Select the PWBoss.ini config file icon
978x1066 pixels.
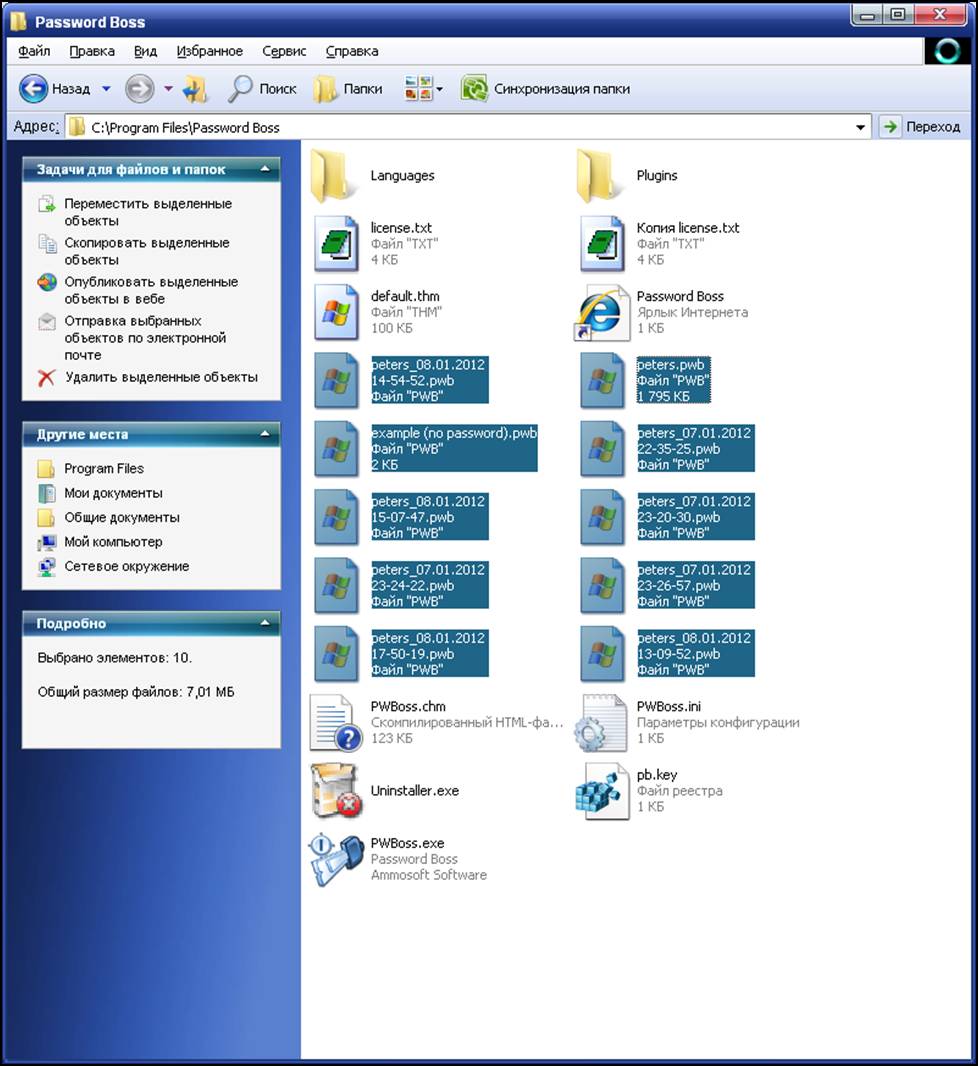[601, 723]
